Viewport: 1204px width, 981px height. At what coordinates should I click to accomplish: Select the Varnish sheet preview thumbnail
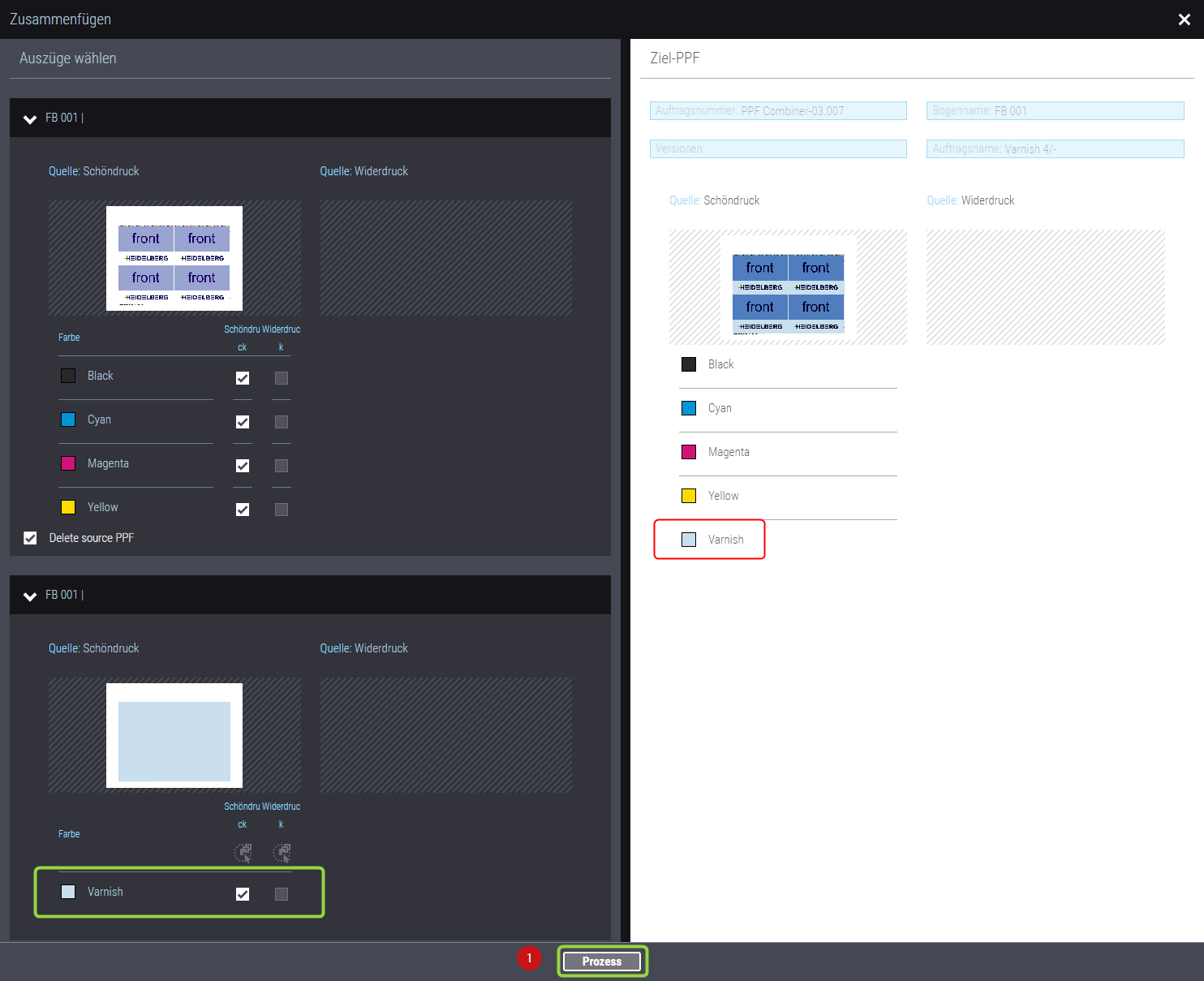click(174, 735)
